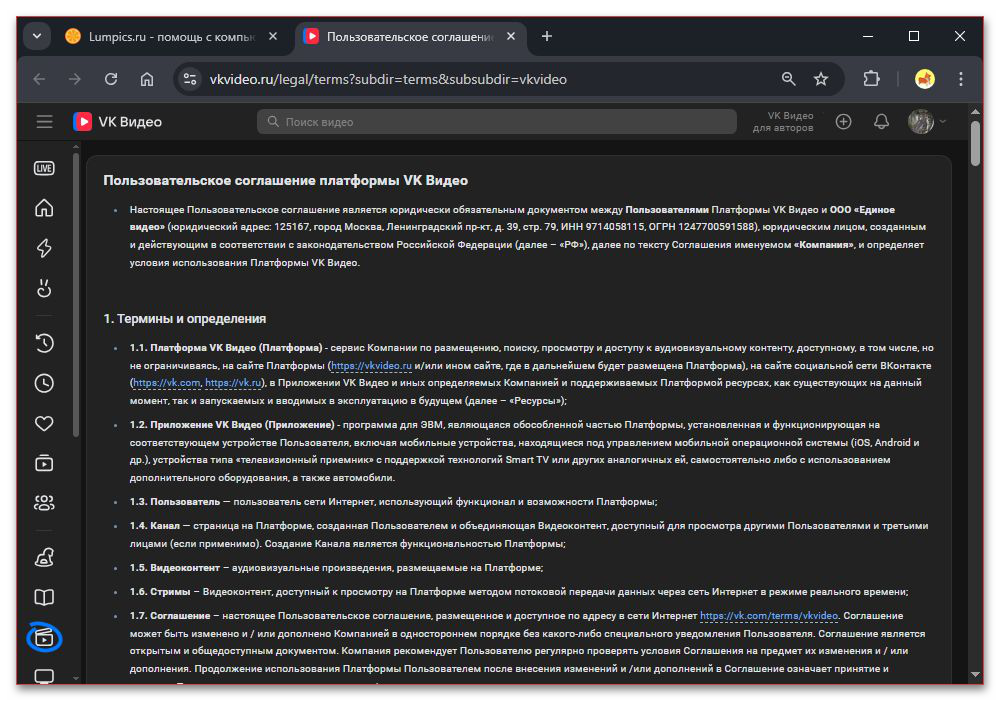1000x701 pixels.
Task: Click the zoom magnifier in address bar
Action: click(789, 79)
